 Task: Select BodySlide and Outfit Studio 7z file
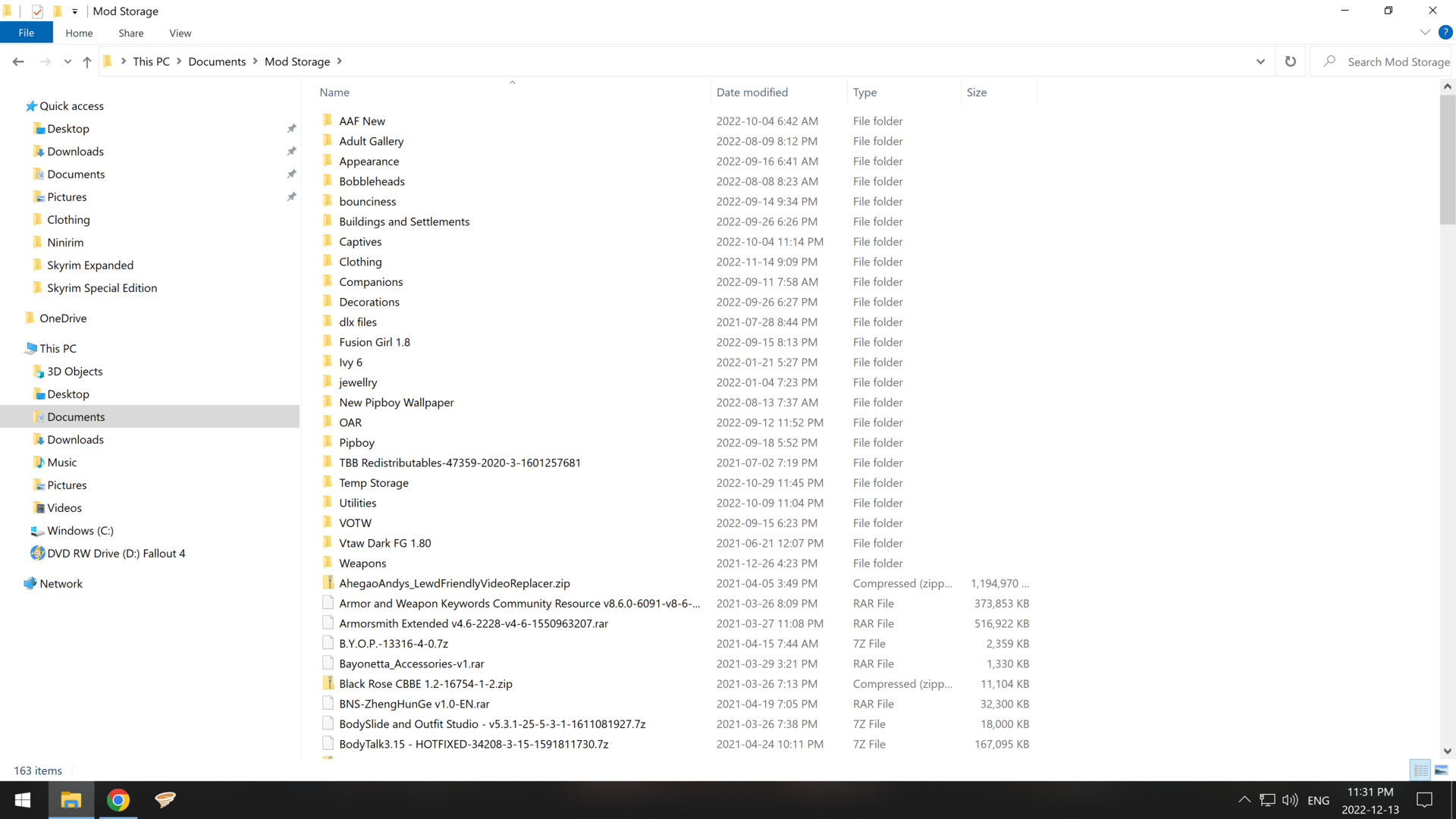[492, 724]
